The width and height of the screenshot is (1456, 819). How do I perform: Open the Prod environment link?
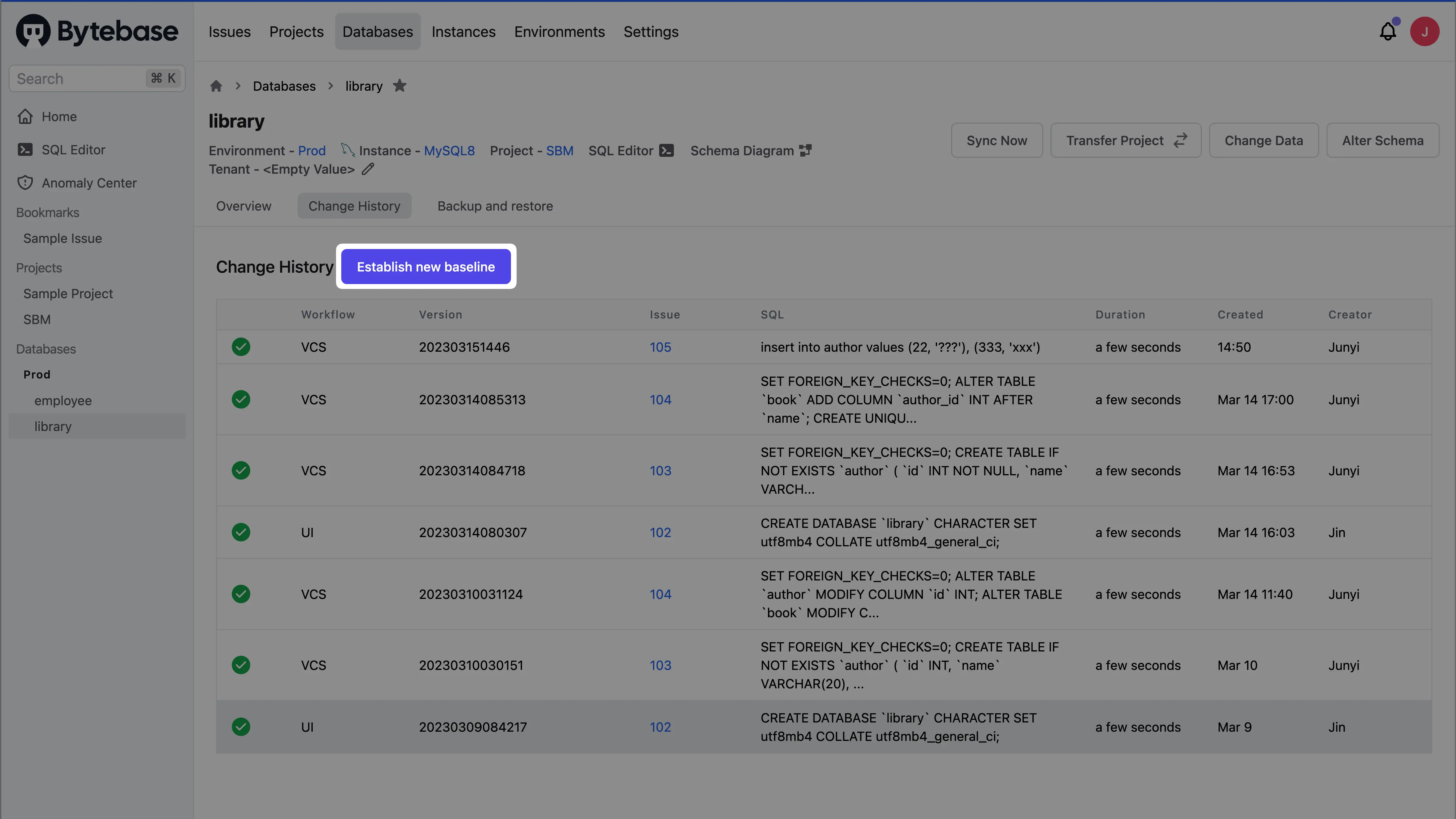coord(312,150)
